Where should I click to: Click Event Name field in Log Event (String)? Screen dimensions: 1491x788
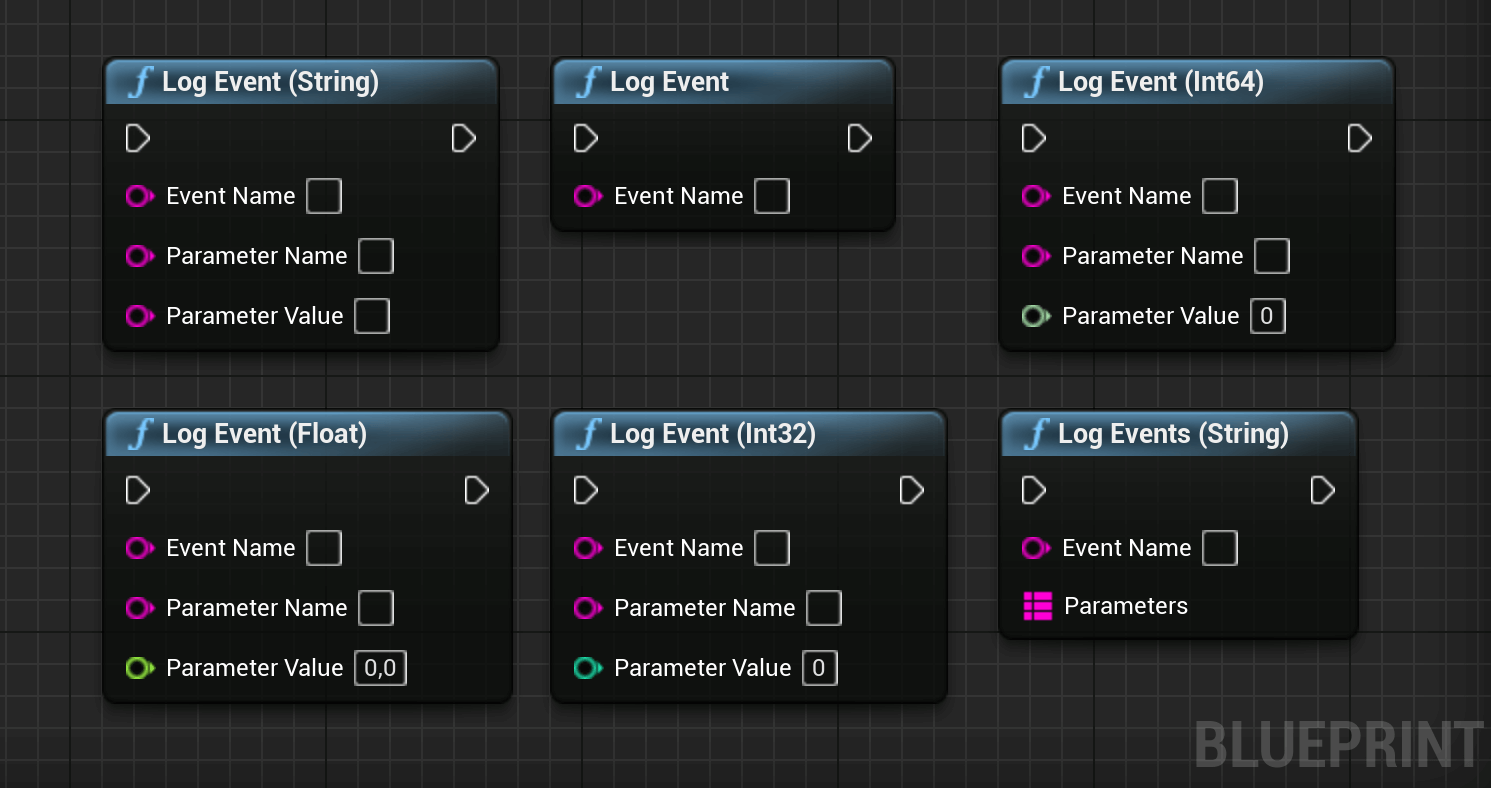324,196
